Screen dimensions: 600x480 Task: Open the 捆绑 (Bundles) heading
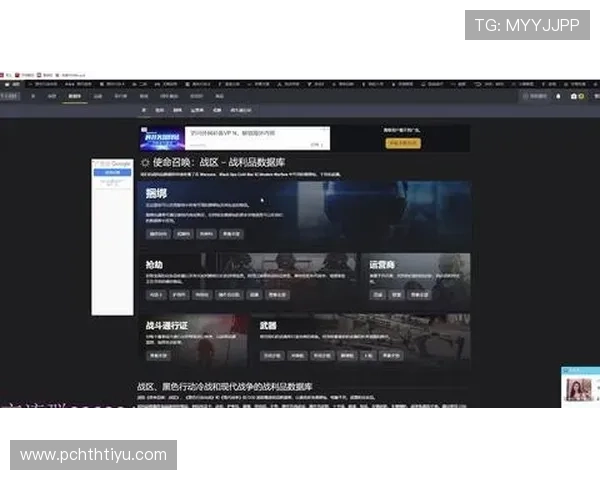(156, 193)
